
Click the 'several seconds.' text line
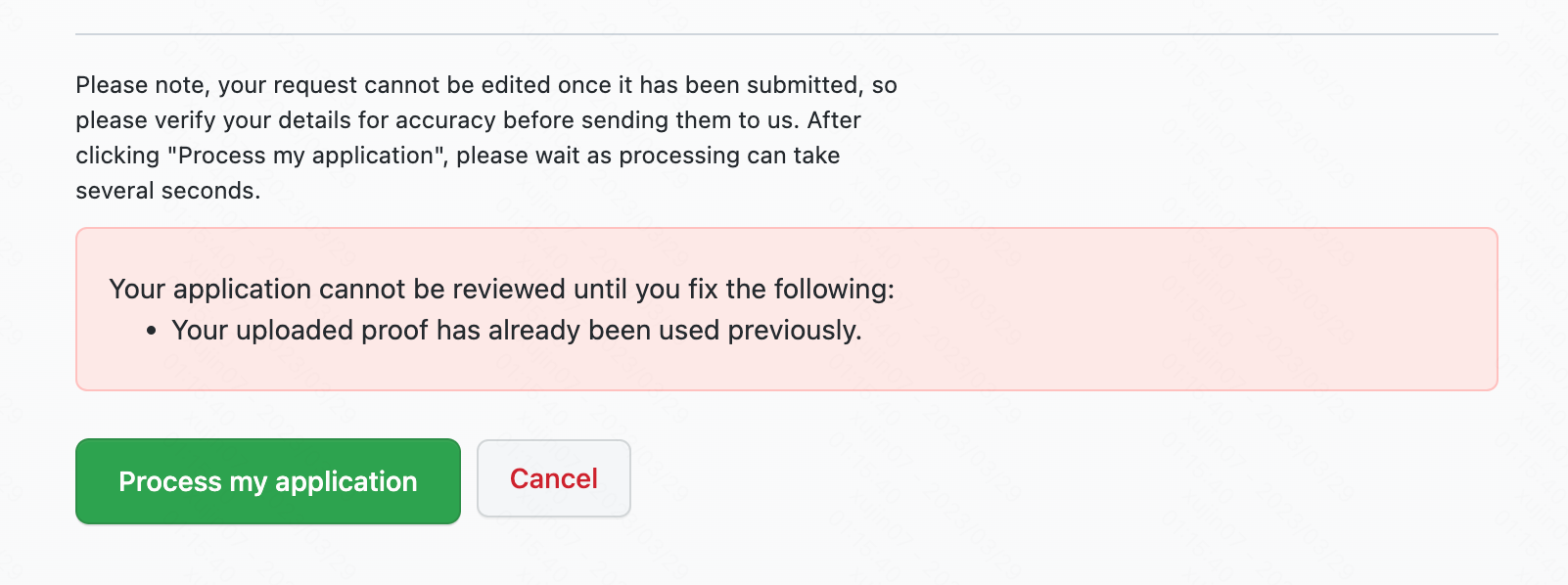point(168,191)
